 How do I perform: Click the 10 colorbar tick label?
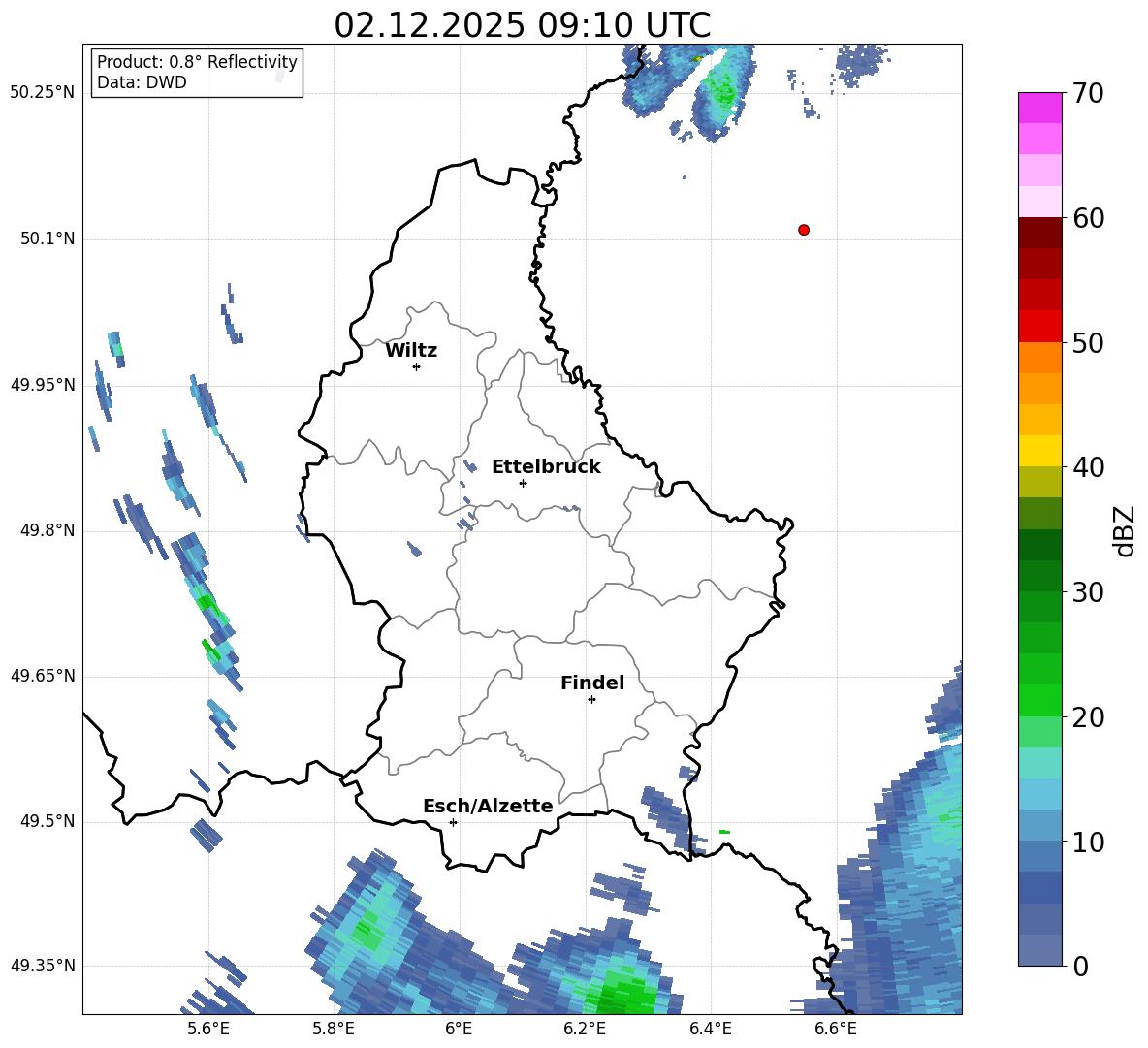click(1088, 842)
